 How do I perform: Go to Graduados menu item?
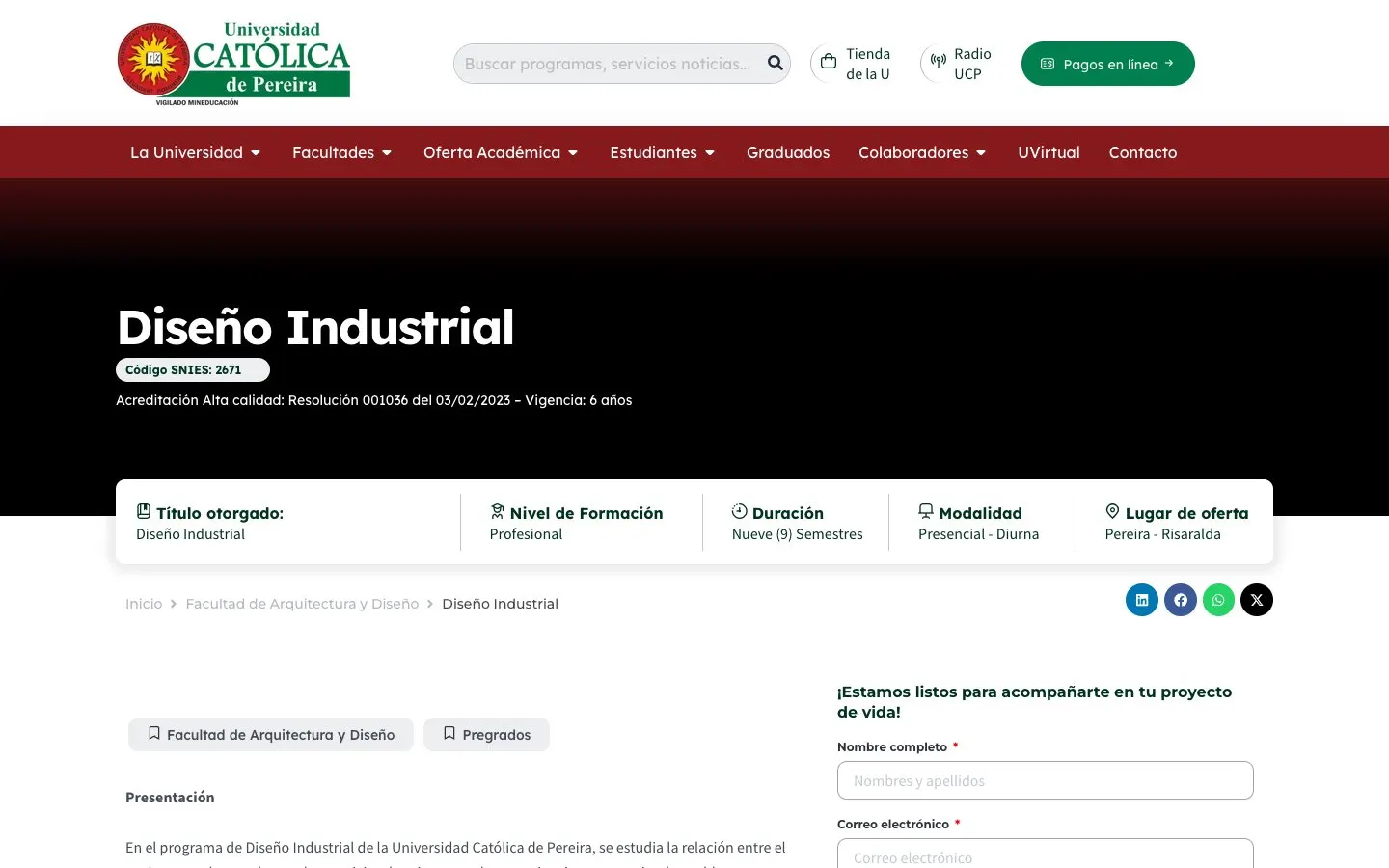pos(788,152)
